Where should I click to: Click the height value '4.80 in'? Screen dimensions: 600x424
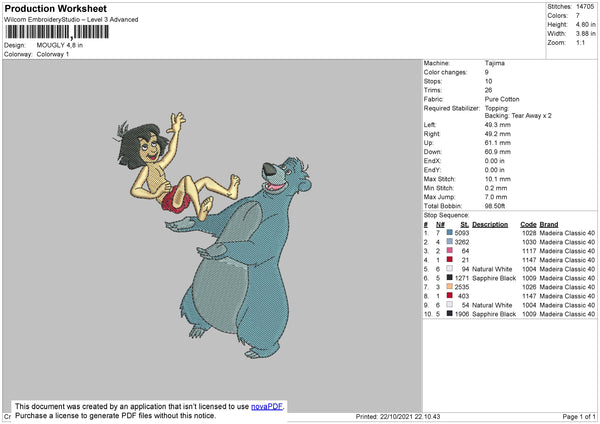click(585, 24)
